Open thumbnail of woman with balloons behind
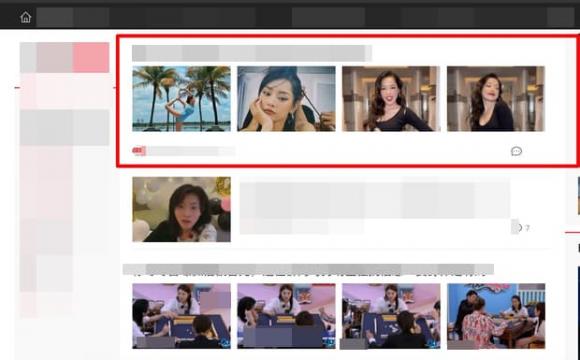This screenshot has height=360, width=580. [x=181, y=209]
